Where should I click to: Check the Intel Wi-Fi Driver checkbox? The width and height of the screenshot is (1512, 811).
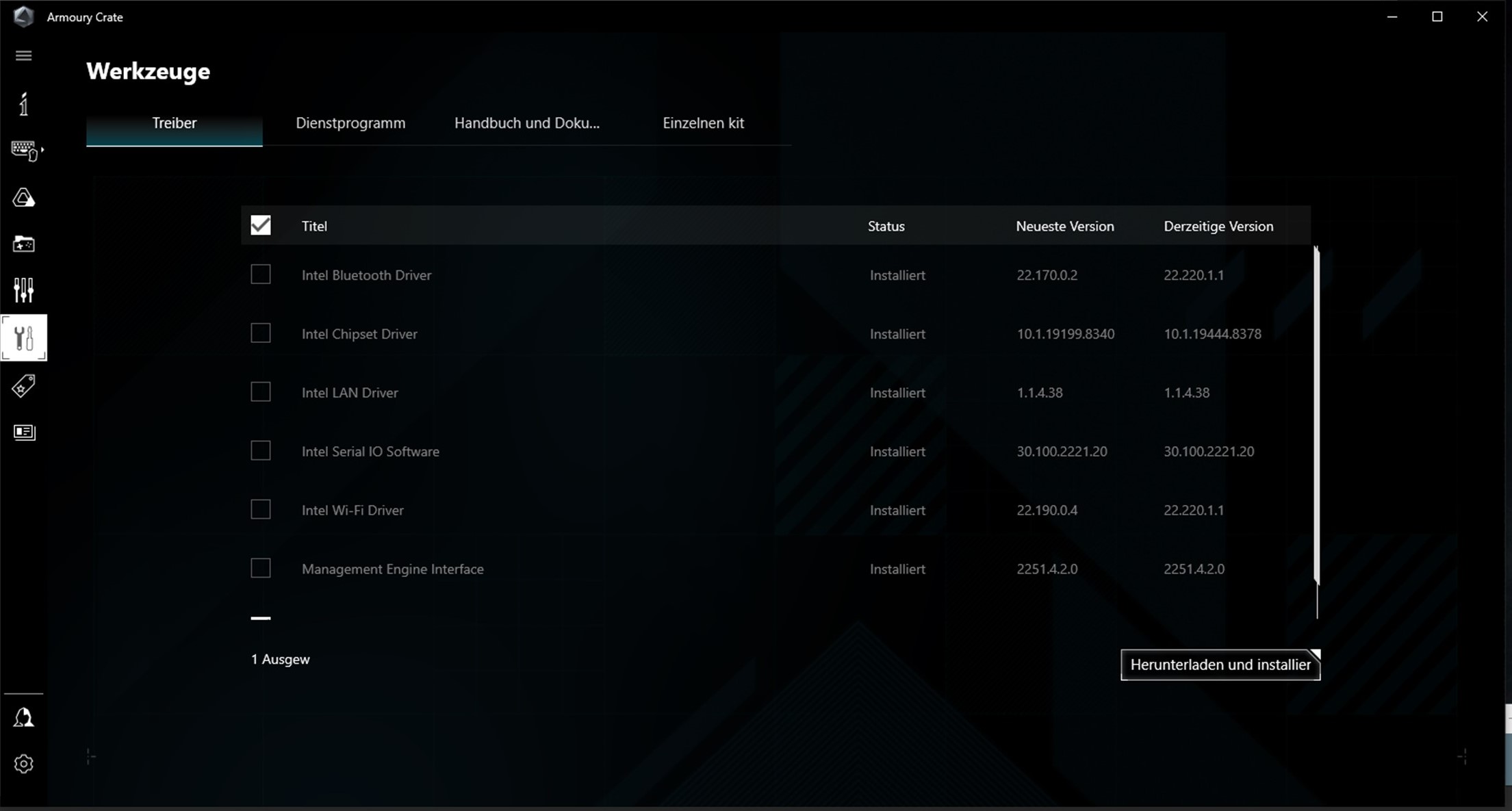click(x=261, y=509)
